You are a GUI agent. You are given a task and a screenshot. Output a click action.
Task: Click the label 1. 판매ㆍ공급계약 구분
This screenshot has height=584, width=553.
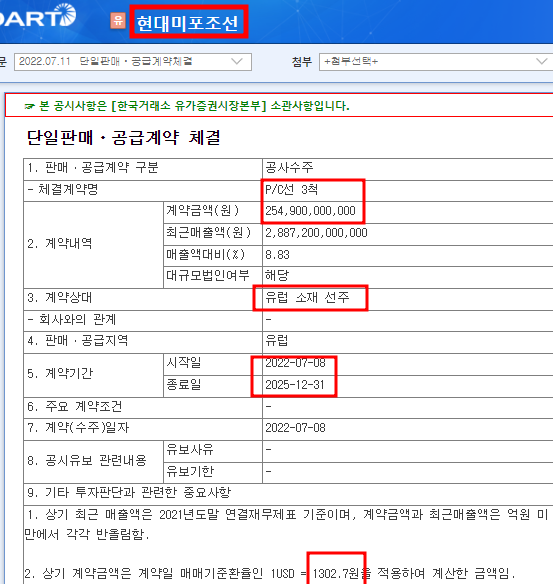tap(93, 168)
